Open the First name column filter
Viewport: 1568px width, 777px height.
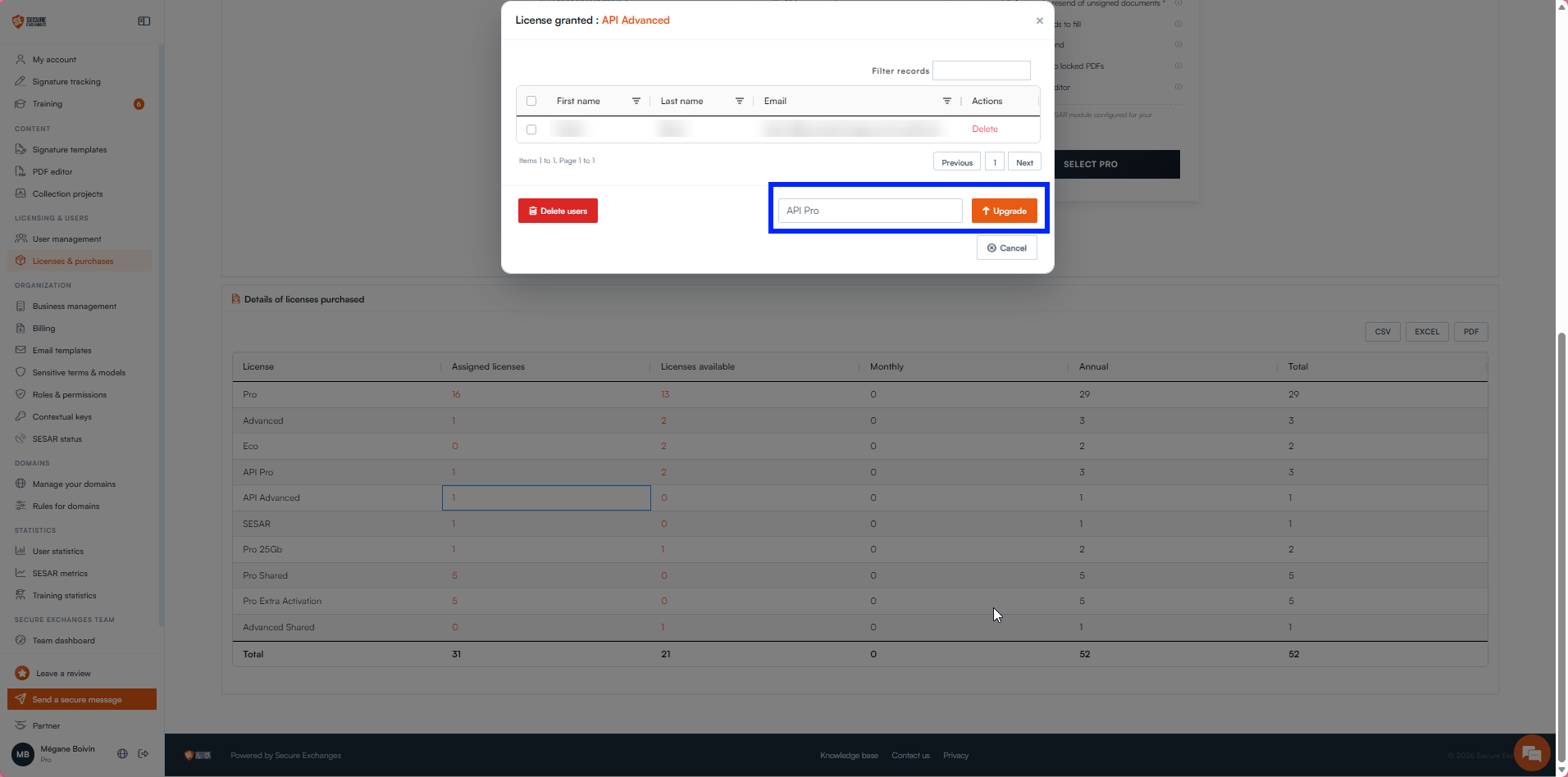(x=636, y=101)
